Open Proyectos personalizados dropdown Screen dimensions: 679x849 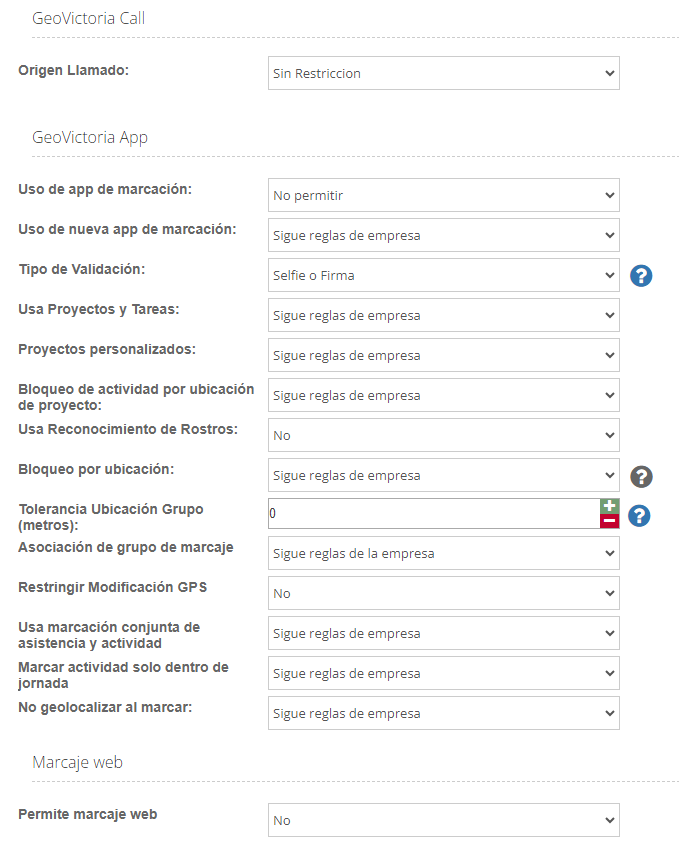pos(443,356)
